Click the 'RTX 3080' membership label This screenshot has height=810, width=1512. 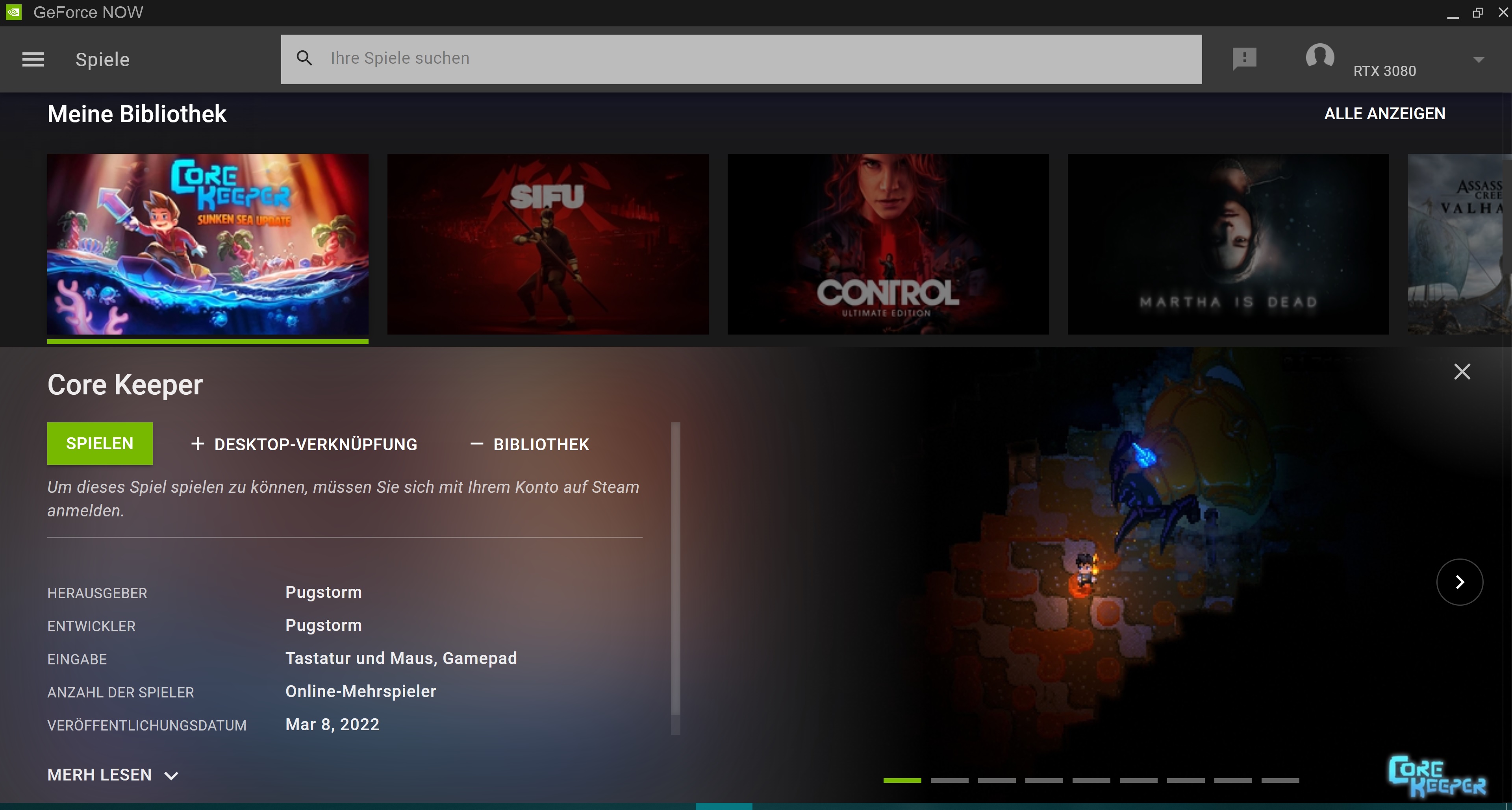click(1385, 71)
